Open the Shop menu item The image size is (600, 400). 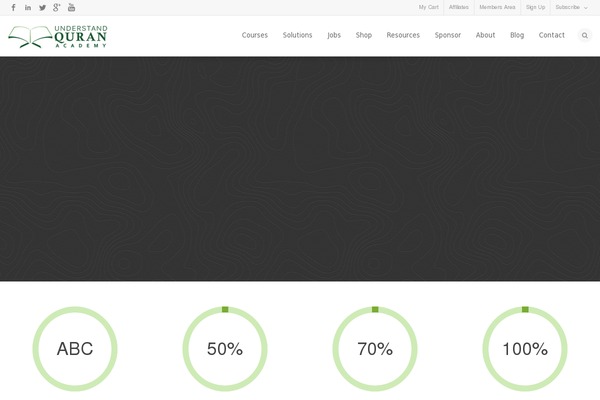(x=364, y=35)
